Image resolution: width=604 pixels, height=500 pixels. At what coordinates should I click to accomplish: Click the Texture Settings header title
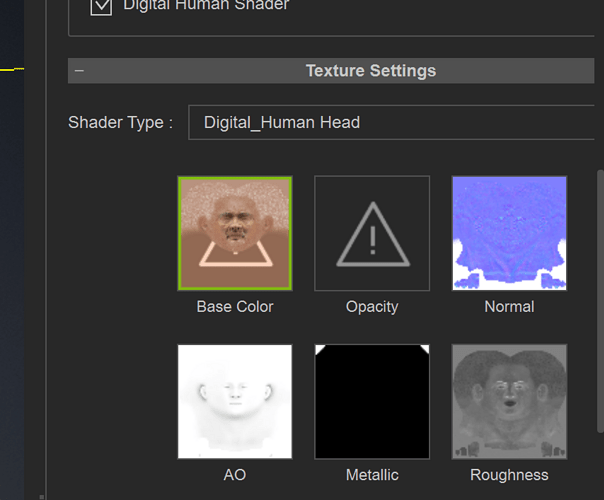[371, 70]
